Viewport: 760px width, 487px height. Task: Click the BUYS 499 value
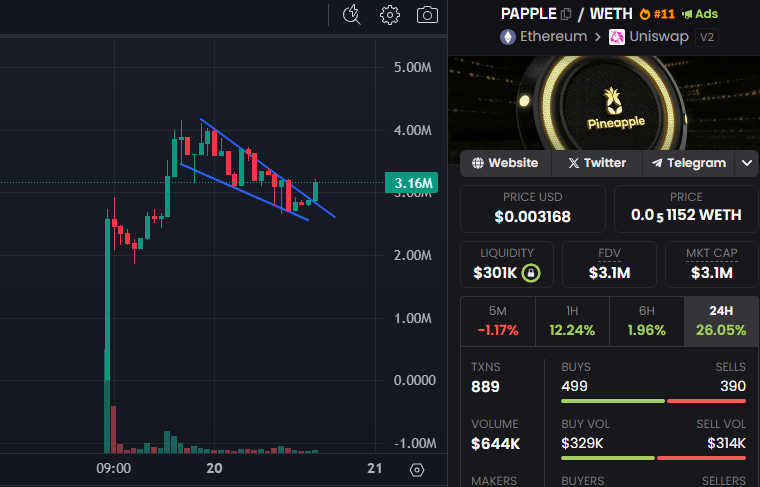click(x=574, y=386)
